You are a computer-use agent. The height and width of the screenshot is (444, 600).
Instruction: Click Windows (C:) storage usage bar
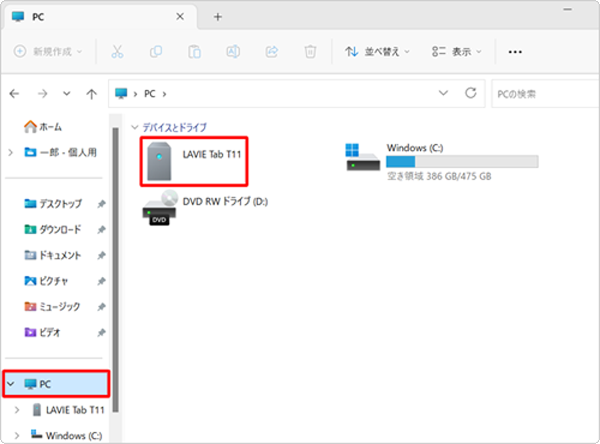pyautogui.click(x=462, y=162)
